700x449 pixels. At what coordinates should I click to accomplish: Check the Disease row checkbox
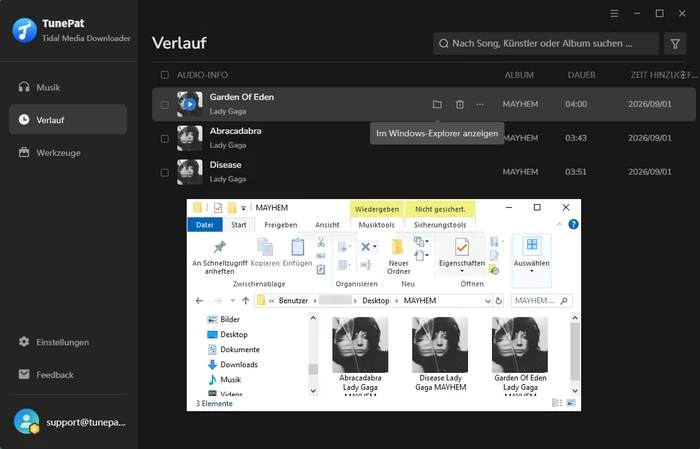(165, 172)
